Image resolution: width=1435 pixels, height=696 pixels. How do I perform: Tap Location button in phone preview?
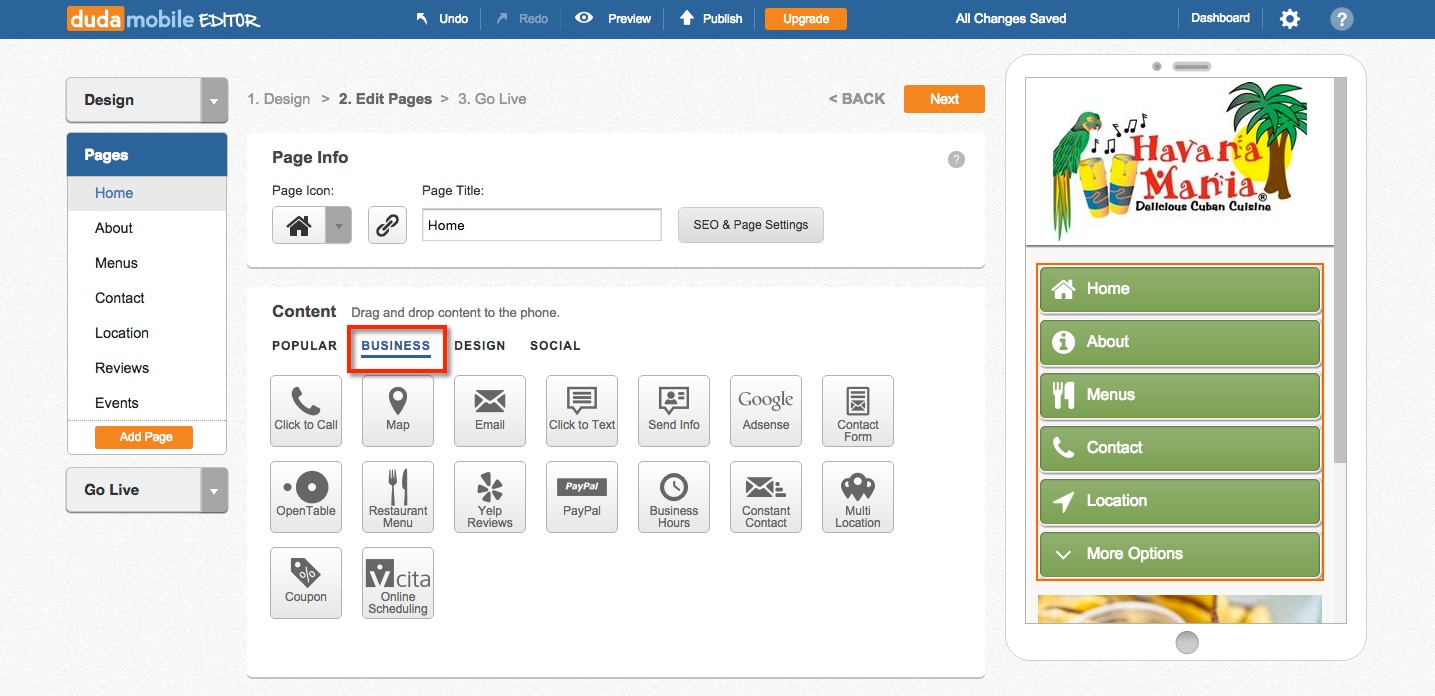pos(1180,501)
